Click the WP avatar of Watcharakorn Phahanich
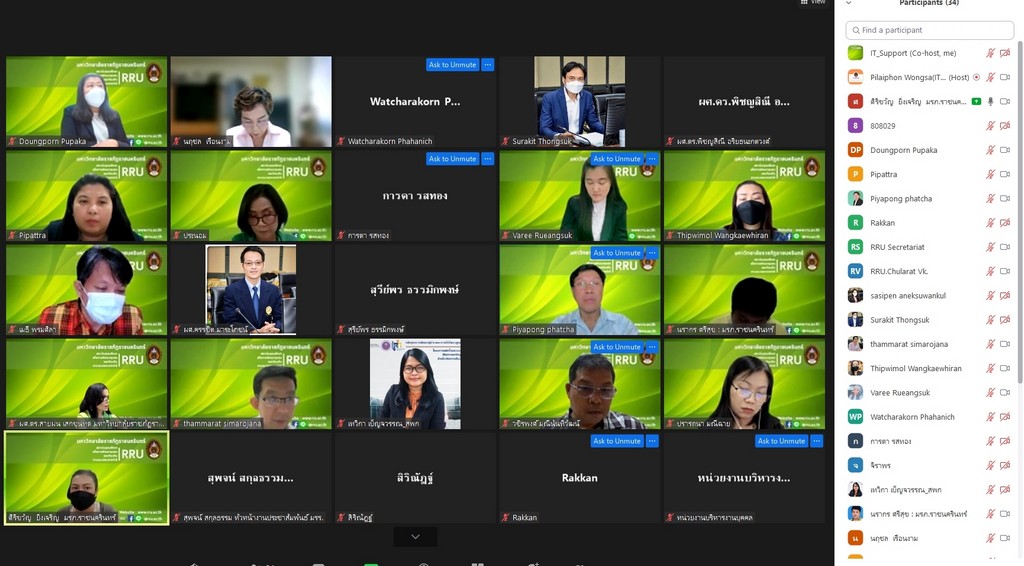This screenshot has height=566, width=1024. 856,417
